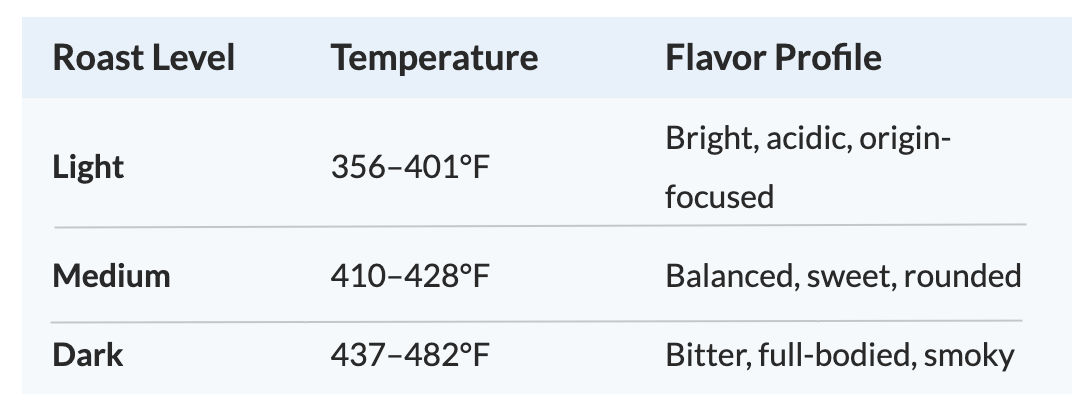
Task: Click the word 'focused' in Light row
Action: tap(719, 197)
